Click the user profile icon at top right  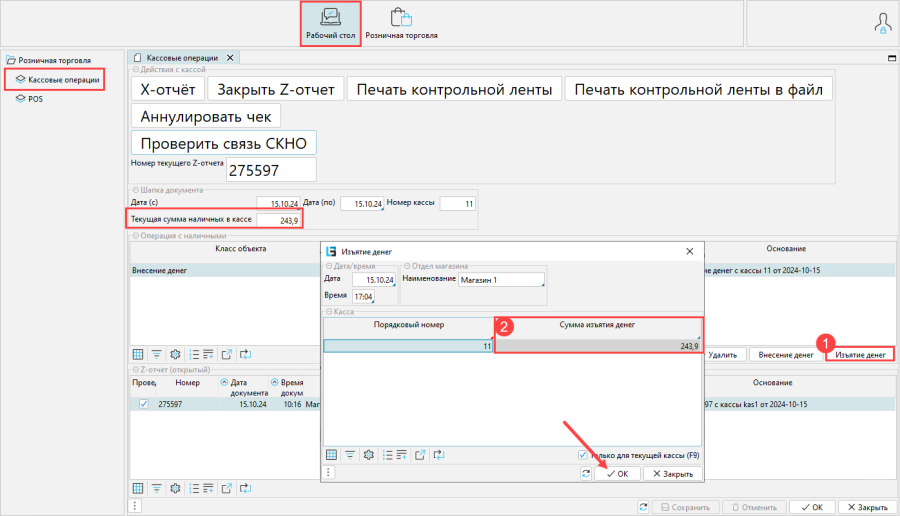click(x=883, y=23)
